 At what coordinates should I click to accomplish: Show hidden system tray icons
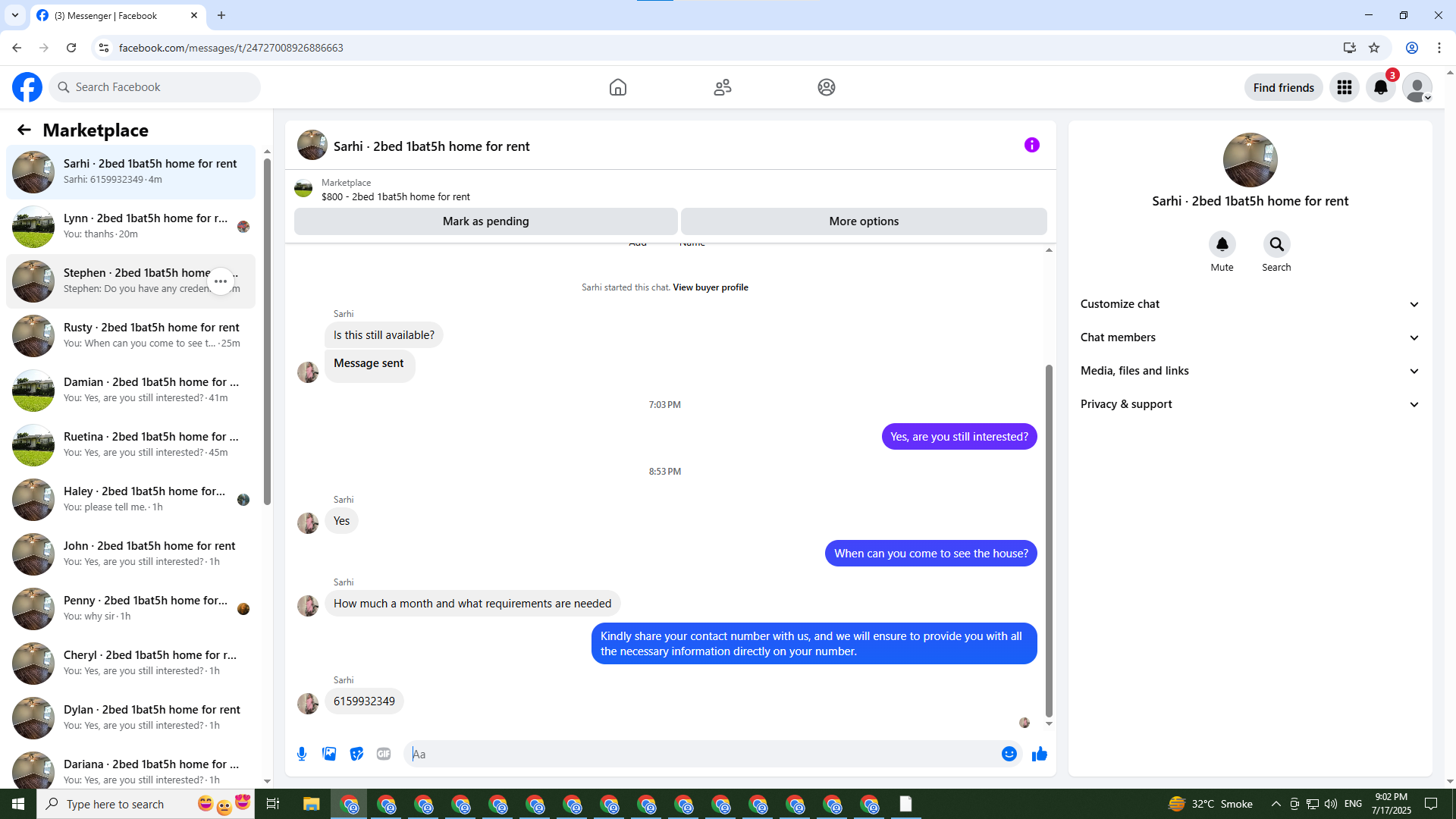click(1276, 804)
